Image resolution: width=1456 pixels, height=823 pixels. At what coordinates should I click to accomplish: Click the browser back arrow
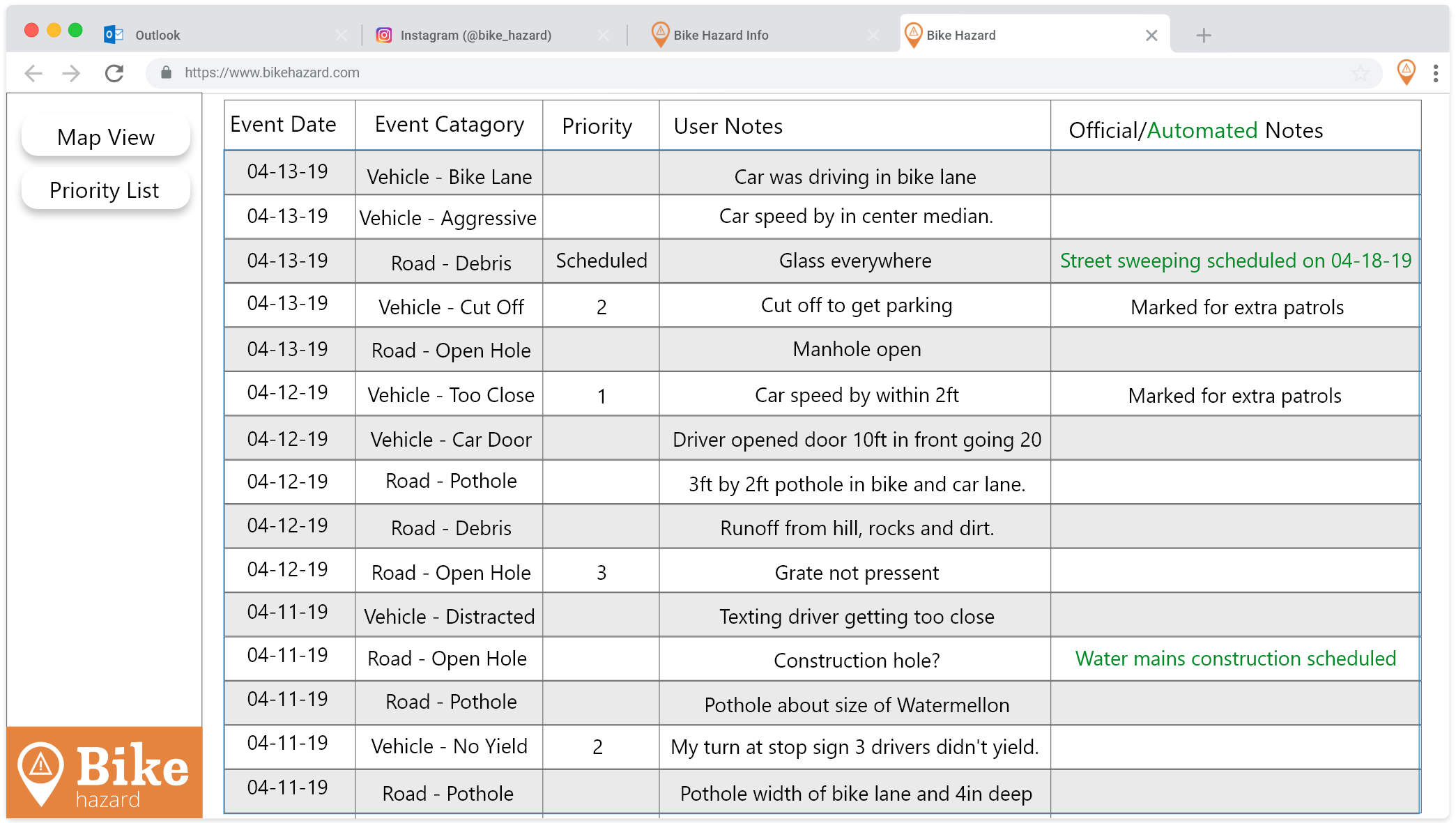33,73
